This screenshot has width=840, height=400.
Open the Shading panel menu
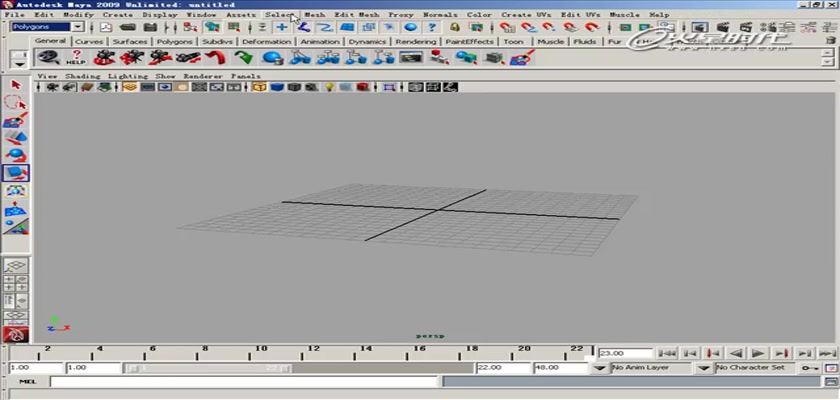pyautogui.click(x=82, y=76)
